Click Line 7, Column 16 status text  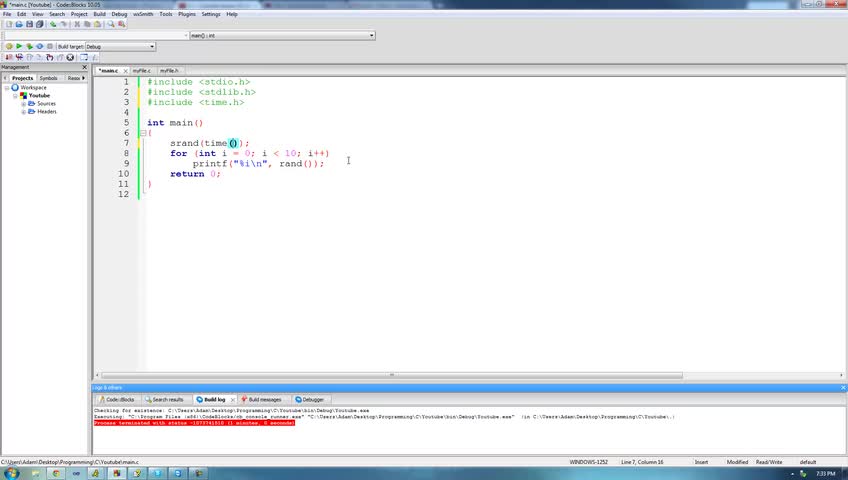(x=642, y=462)
